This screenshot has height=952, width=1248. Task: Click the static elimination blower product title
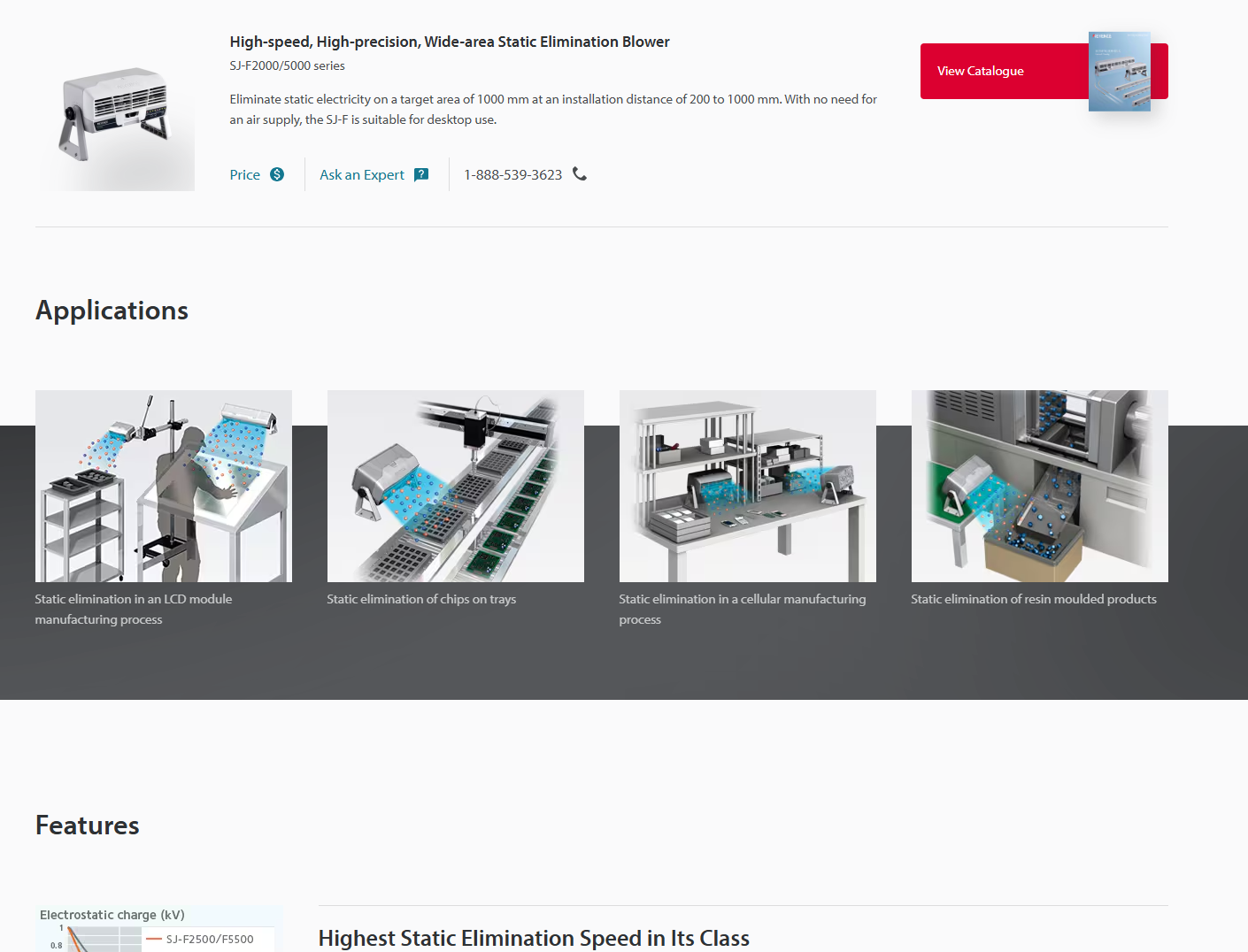(449, 42)
